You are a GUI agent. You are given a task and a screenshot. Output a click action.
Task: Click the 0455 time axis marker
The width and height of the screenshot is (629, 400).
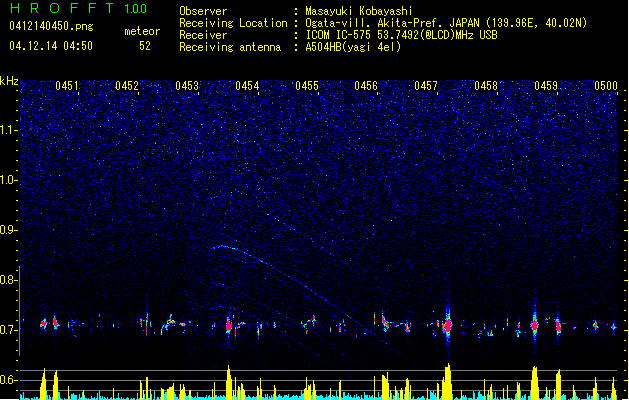(x=307, y=86)
